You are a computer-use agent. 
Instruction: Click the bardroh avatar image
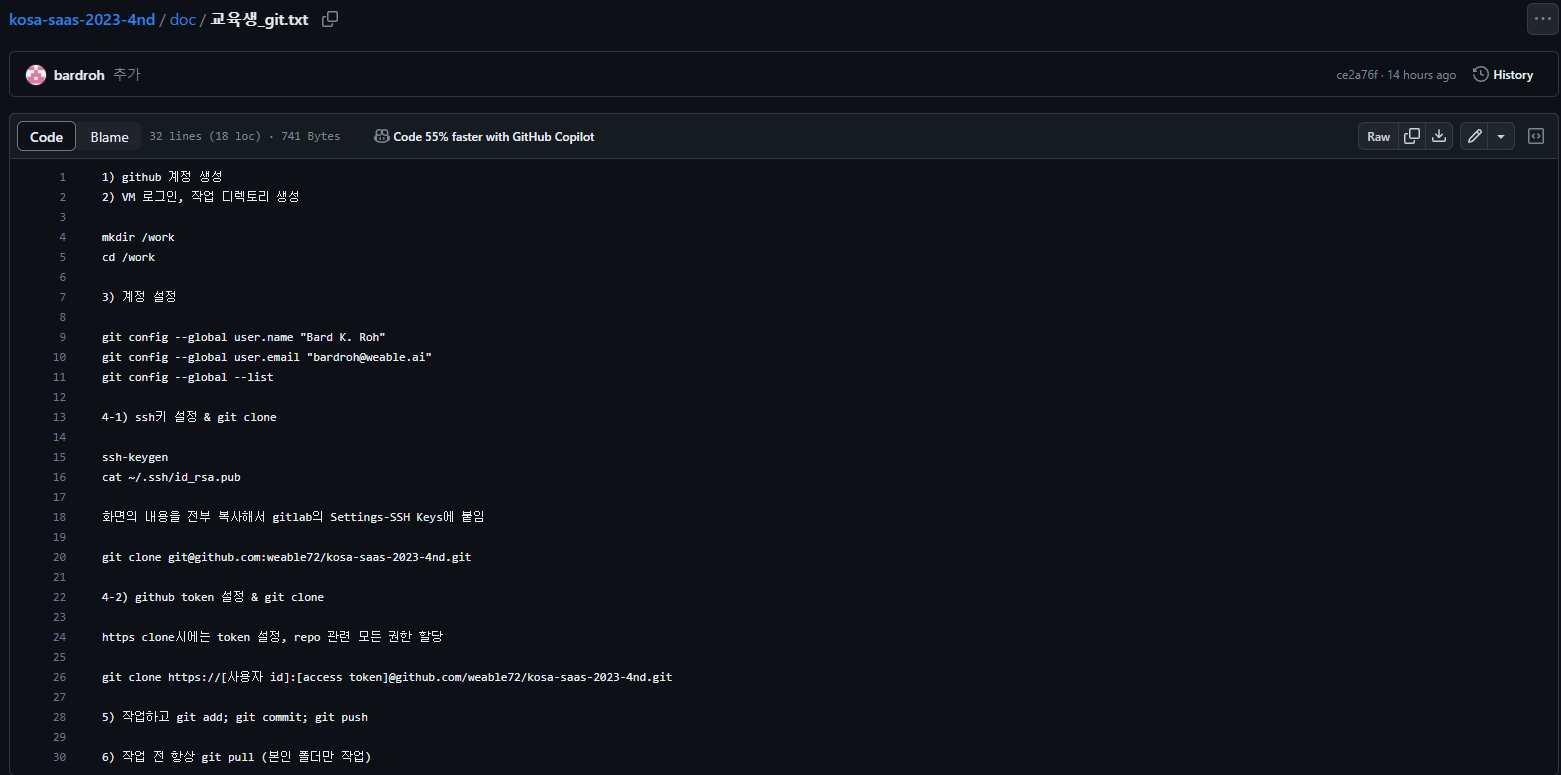[x=36, y=75]
